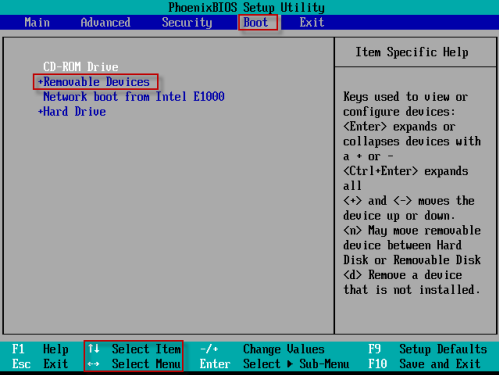Go to the Exit tab
The image size is (499, 375).
(312, 22)
